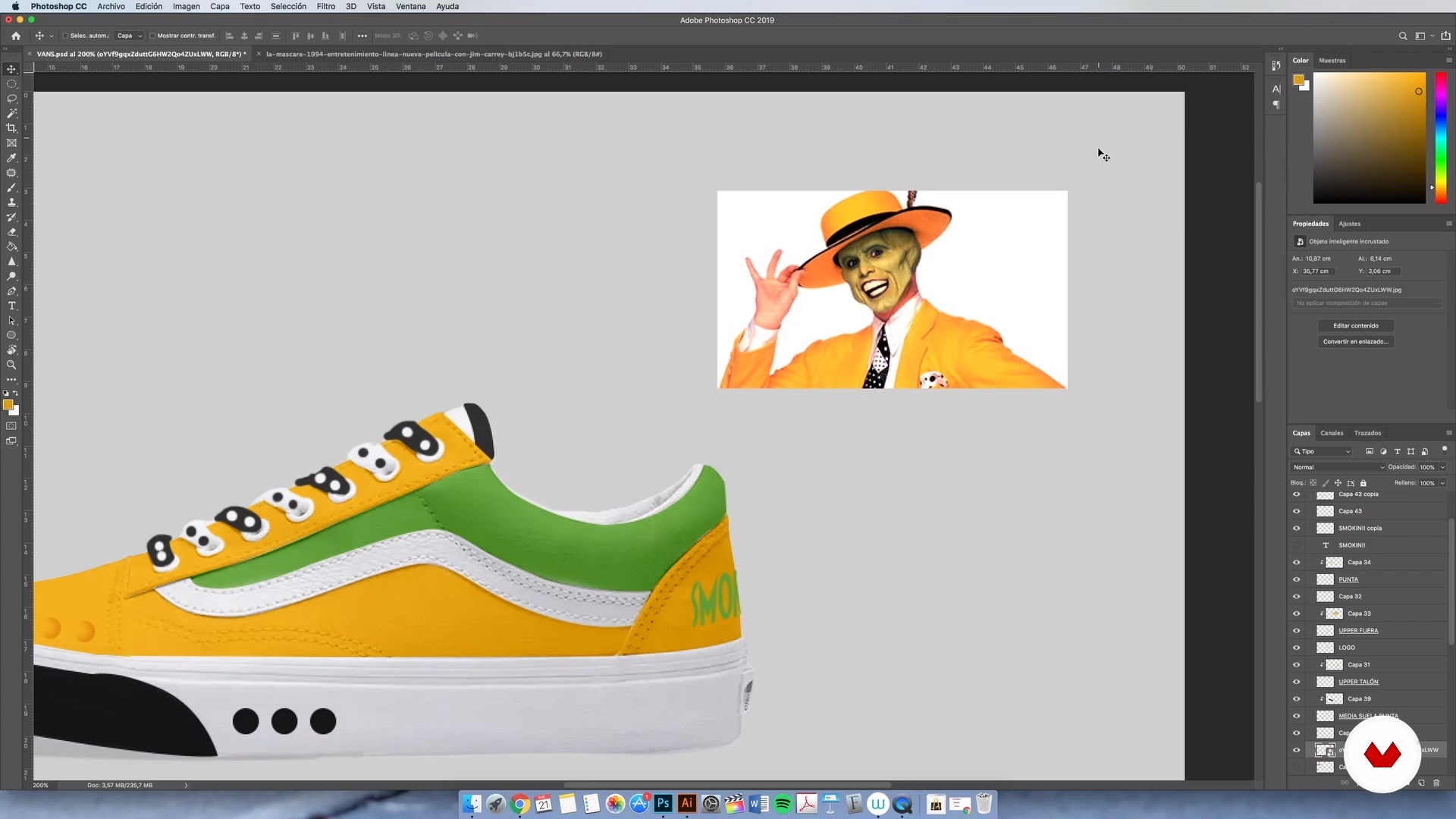Open the Move tool preset picker arrow
Viewport: 1456px width, 819px height.
coord(52,36)
